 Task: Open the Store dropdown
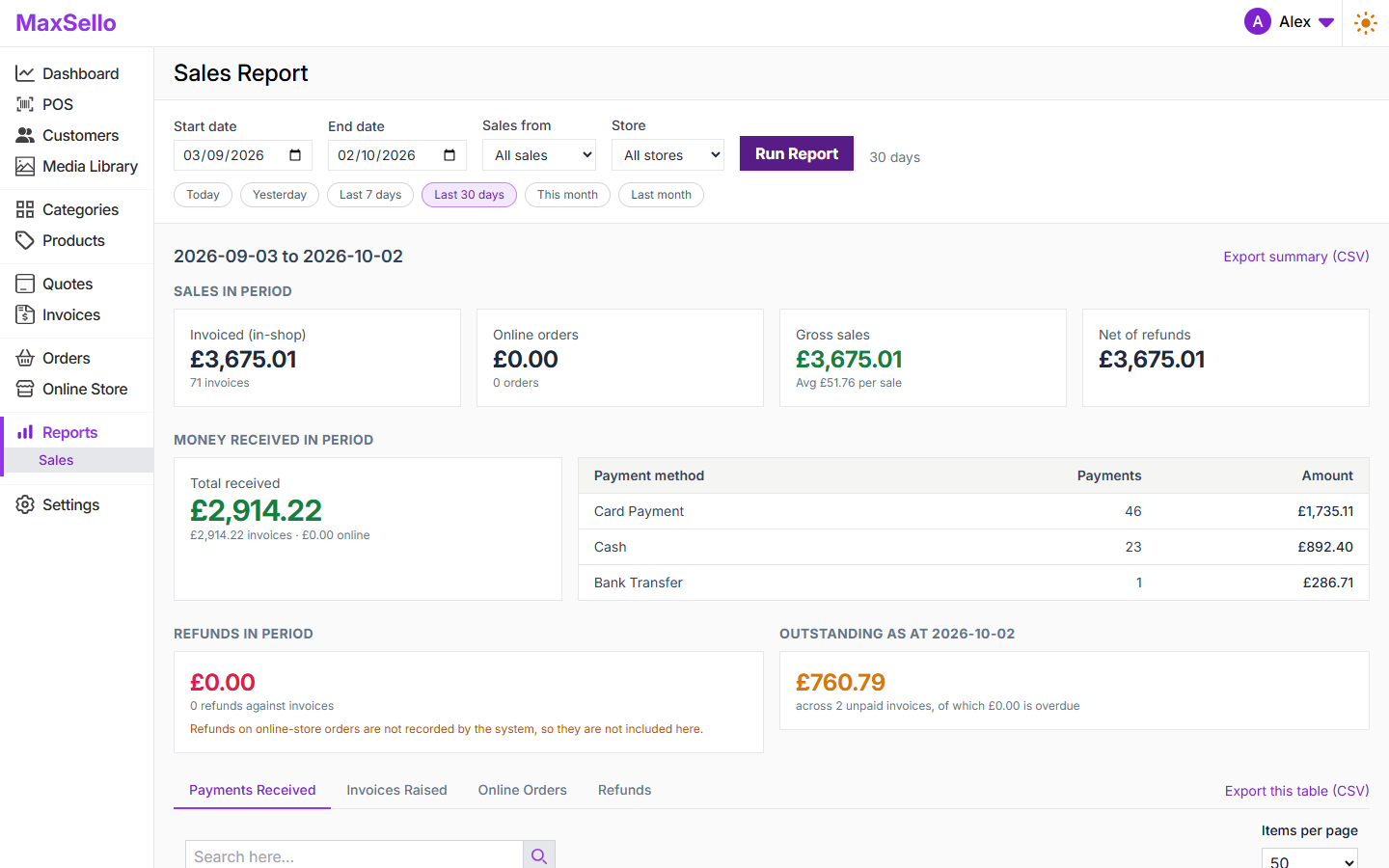coord(667,155)
